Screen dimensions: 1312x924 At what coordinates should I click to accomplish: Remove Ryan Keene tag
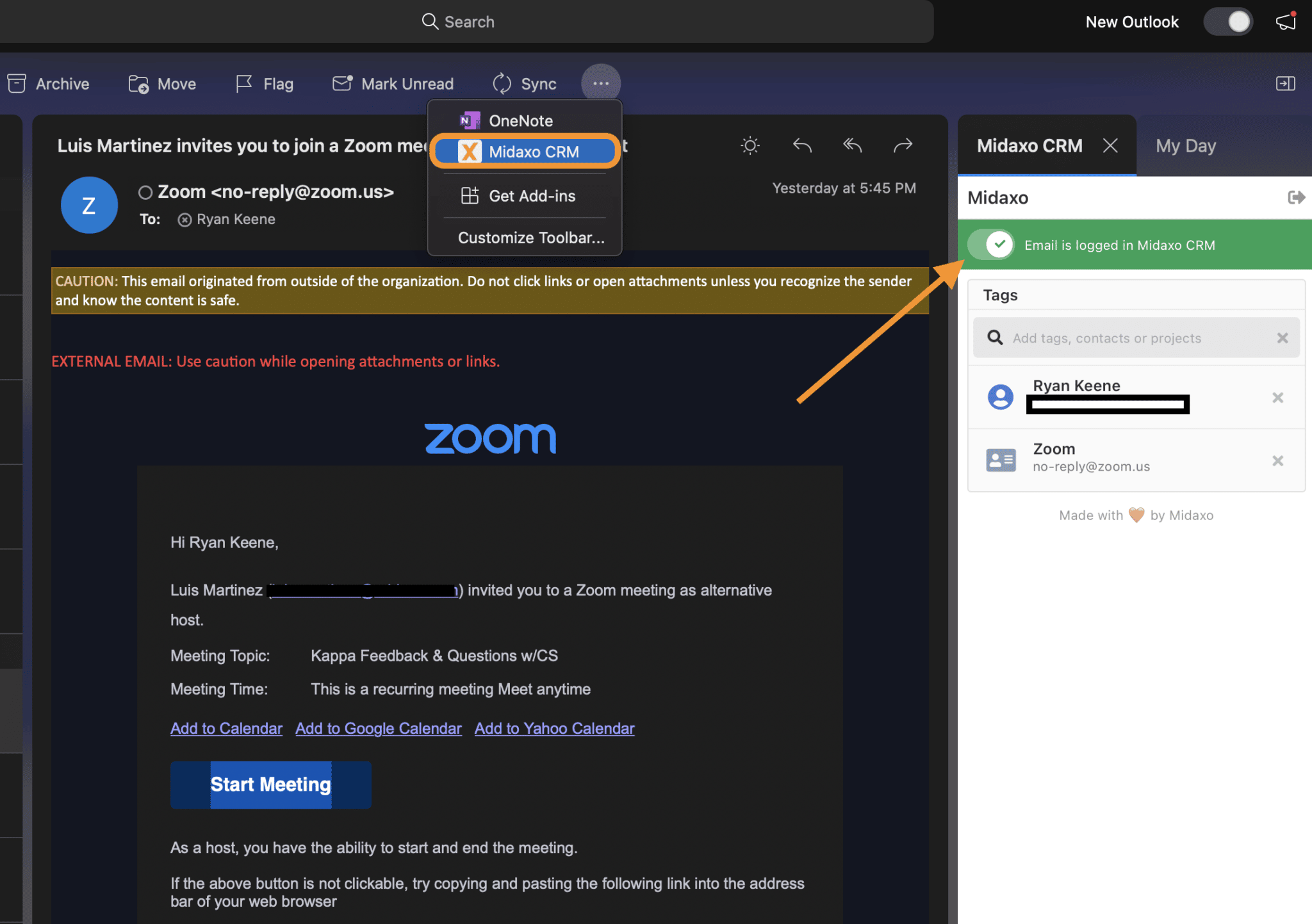click(x=1278, y=398)
